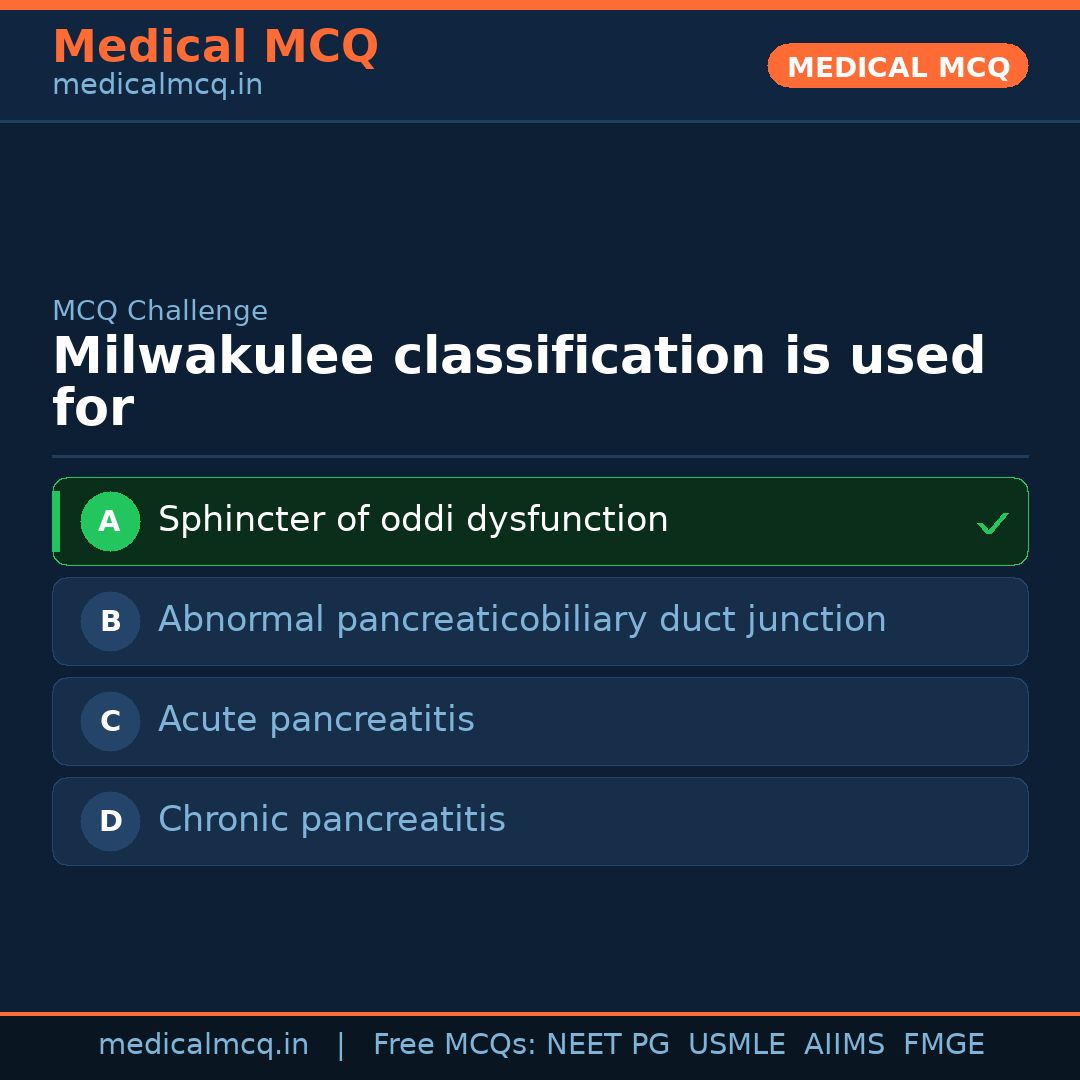
Task: Select the Chronic pancreatitis option
Action: click(x=332, y=820)
